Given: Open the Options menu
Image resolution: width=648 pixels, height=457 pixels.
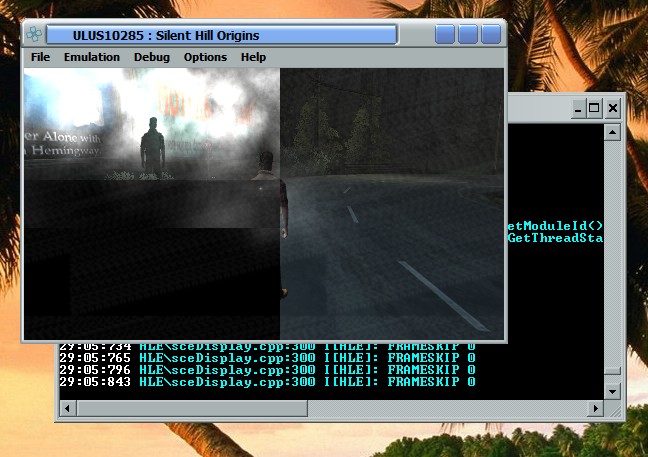Looking at the screenshot, I should pos(205,57).
